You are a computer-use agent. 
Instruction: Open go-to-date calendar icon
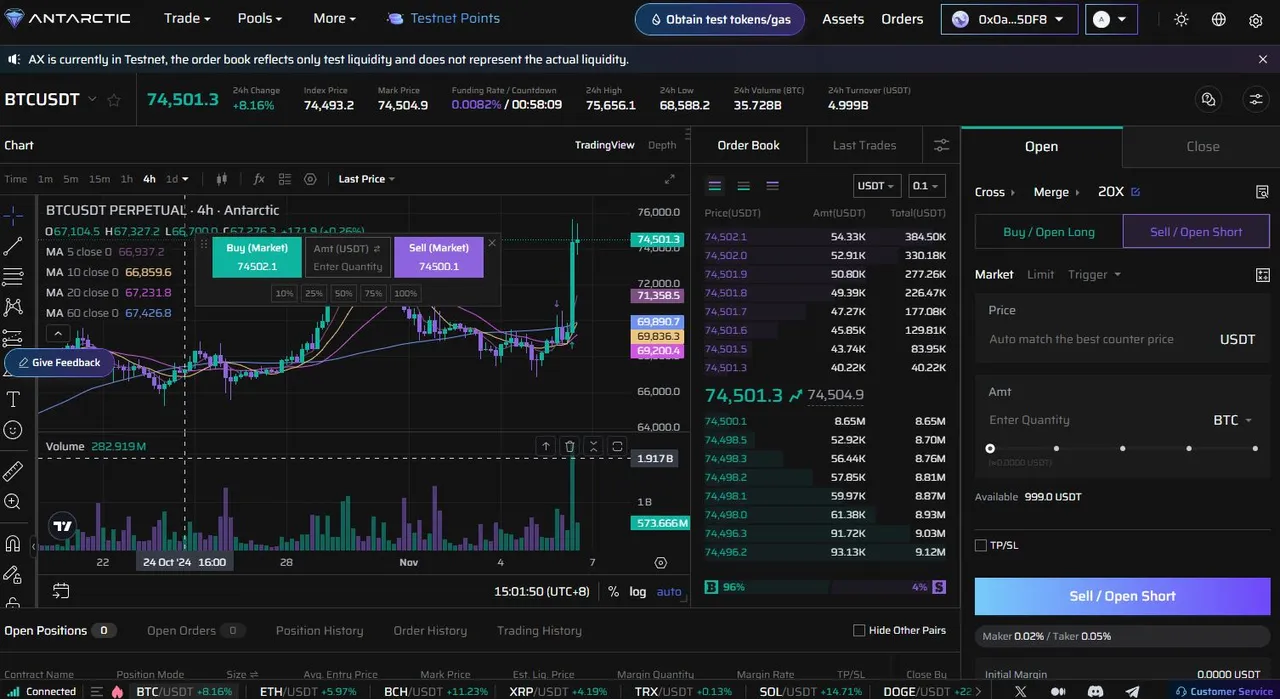(x=61, y=591)
